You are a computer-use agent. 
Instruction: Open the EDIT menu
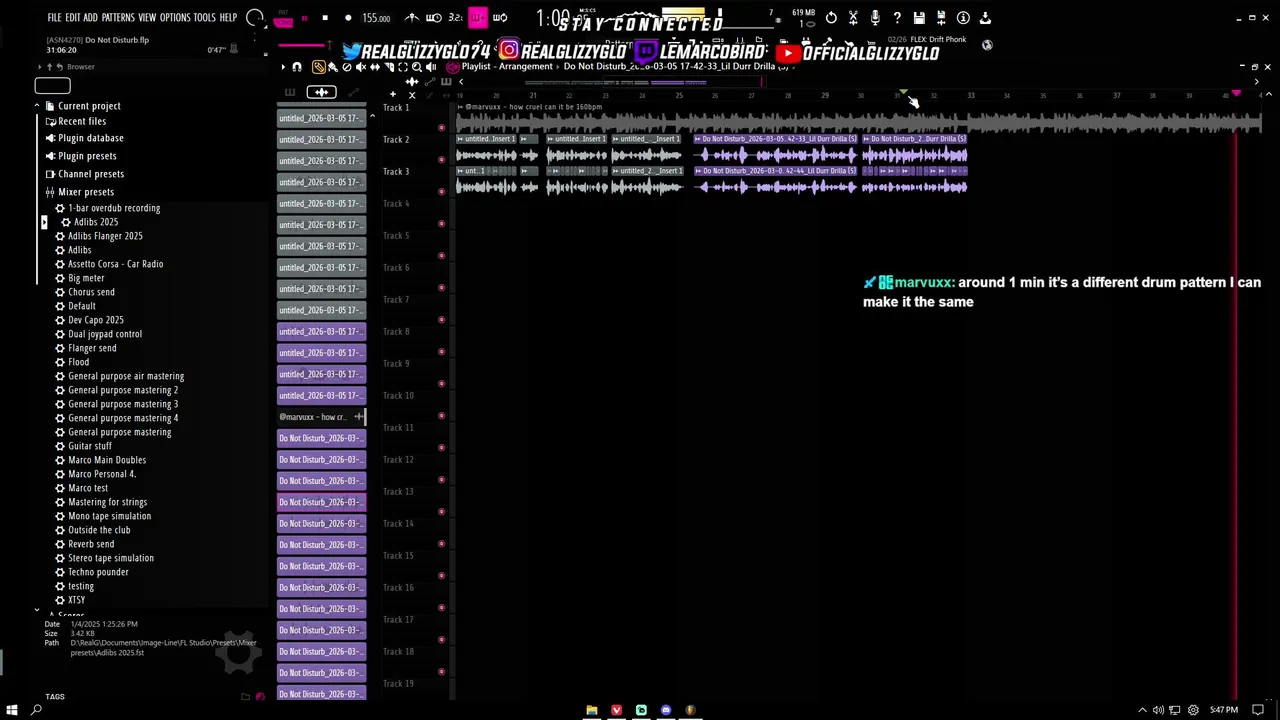pos(73,18)
